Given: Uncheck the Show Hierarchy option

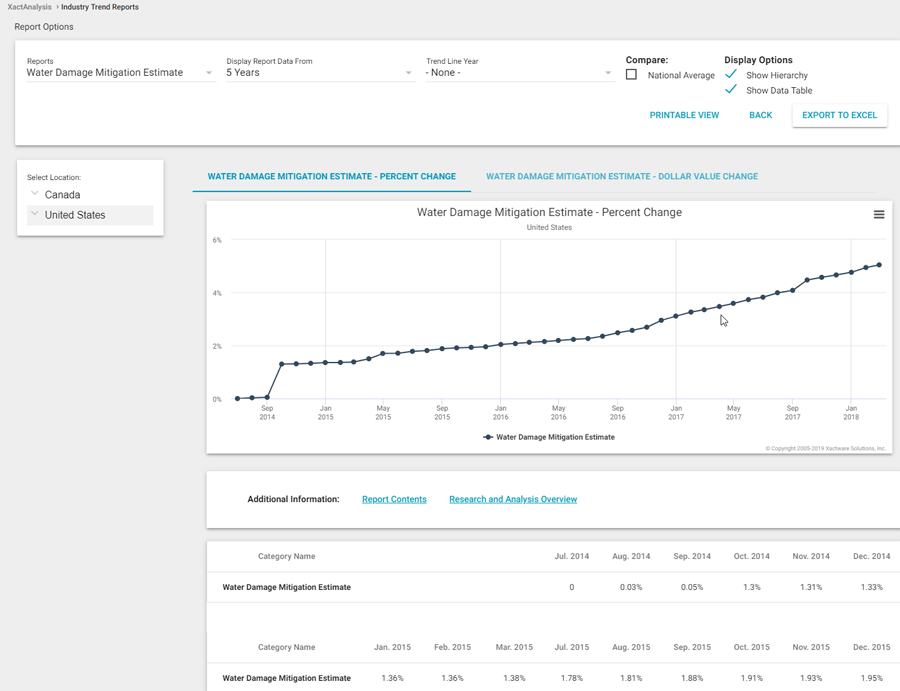Looking at the screenshot, I should [x=731, y=75].
